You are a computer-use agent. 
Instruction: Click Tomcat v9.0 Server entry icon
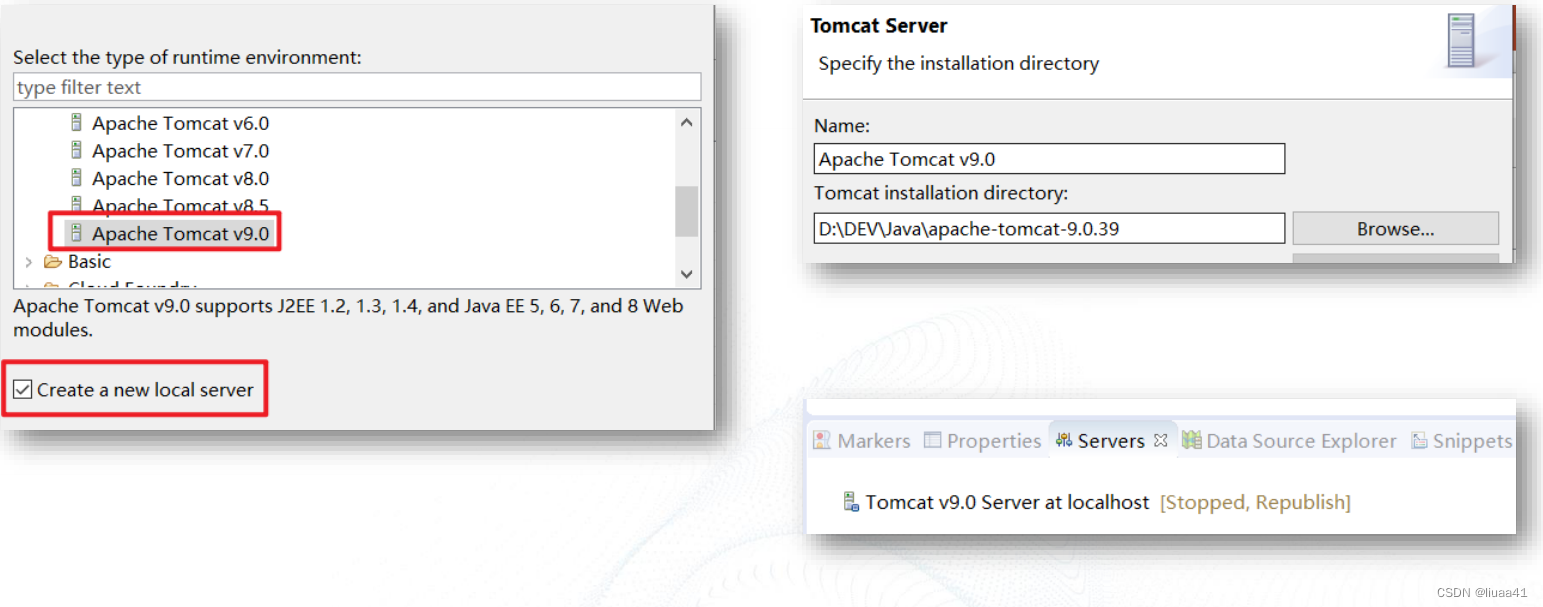tap(851, 502)
